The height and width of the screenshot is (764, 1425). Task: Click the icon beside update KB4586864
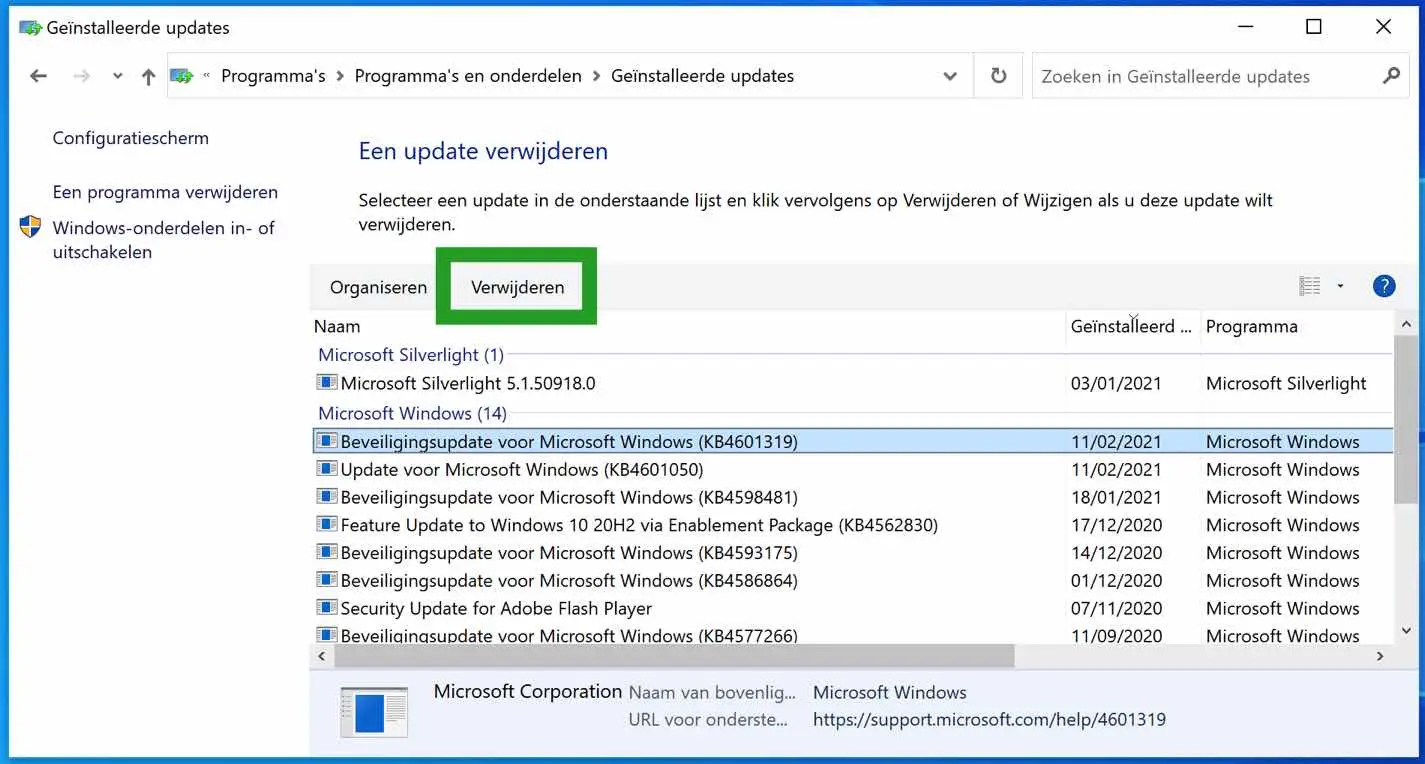pyautogui.click(x=326, y=580)
